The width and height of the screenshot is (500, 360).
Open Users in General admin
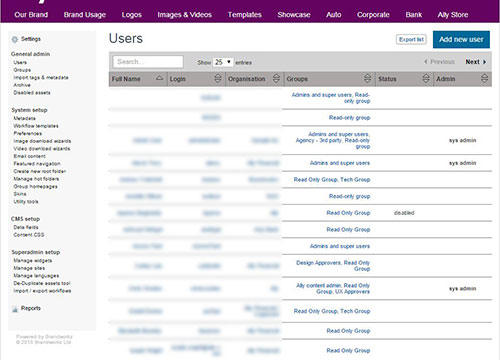20,62
